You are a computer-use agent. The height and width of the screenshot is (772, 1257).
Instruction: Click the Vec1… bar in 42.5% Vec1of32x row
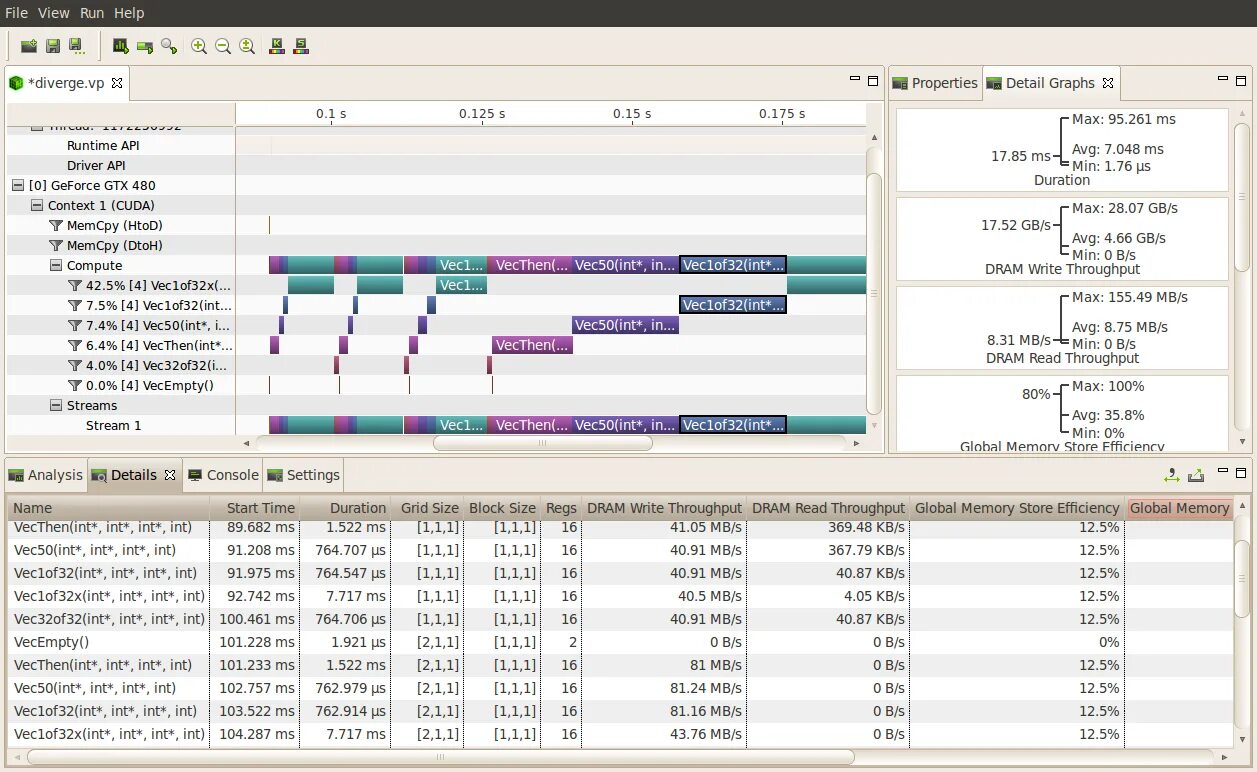click(x=461, y=285)
